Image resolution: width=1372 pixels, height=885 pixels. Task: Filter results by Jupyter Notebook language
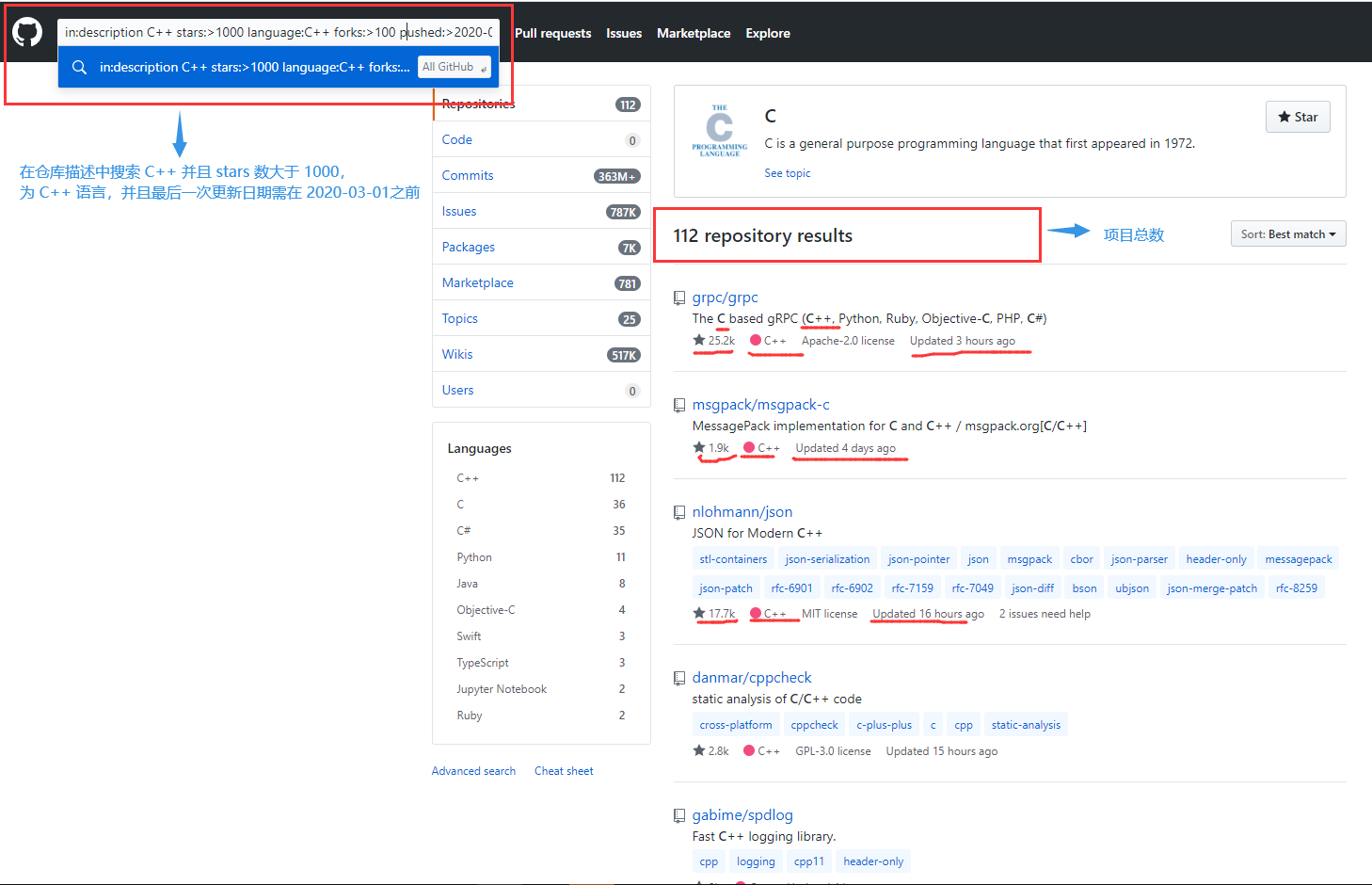click(x=541, y=689)
